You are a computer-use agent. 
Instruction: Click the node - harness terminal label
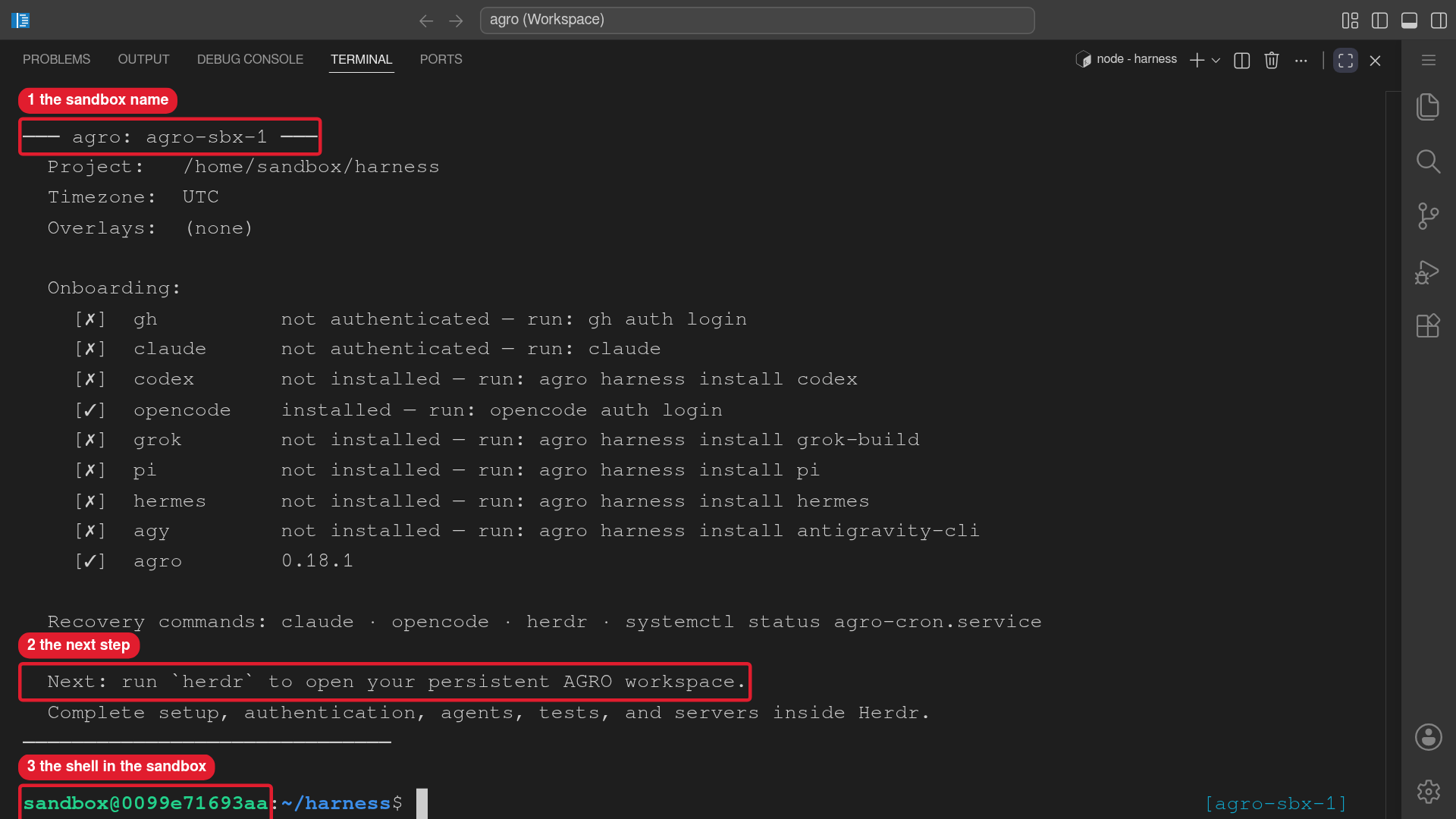[1126, 59]
